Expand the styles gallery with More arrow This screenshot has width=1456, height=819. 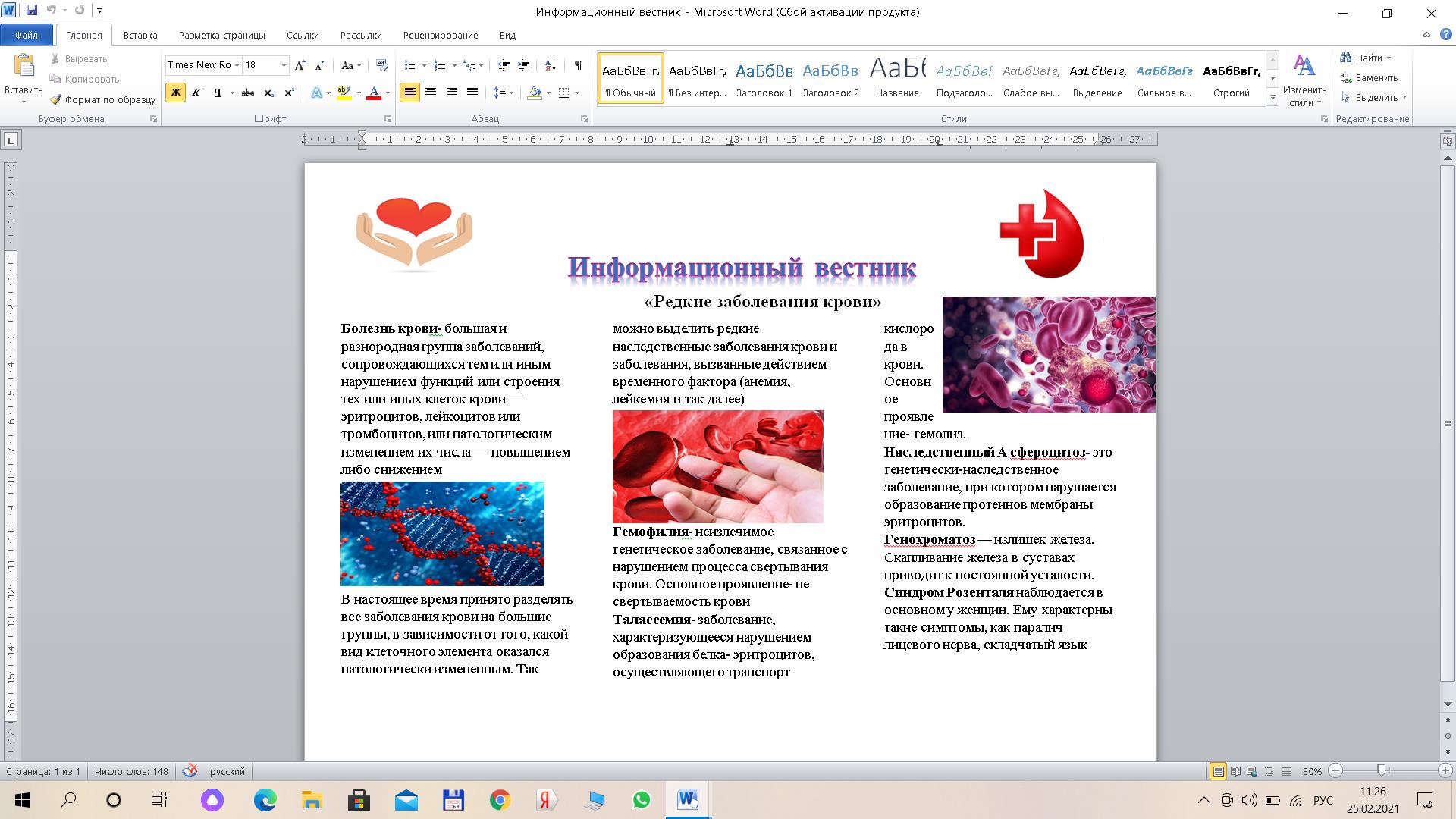(x=1272, y=98)
